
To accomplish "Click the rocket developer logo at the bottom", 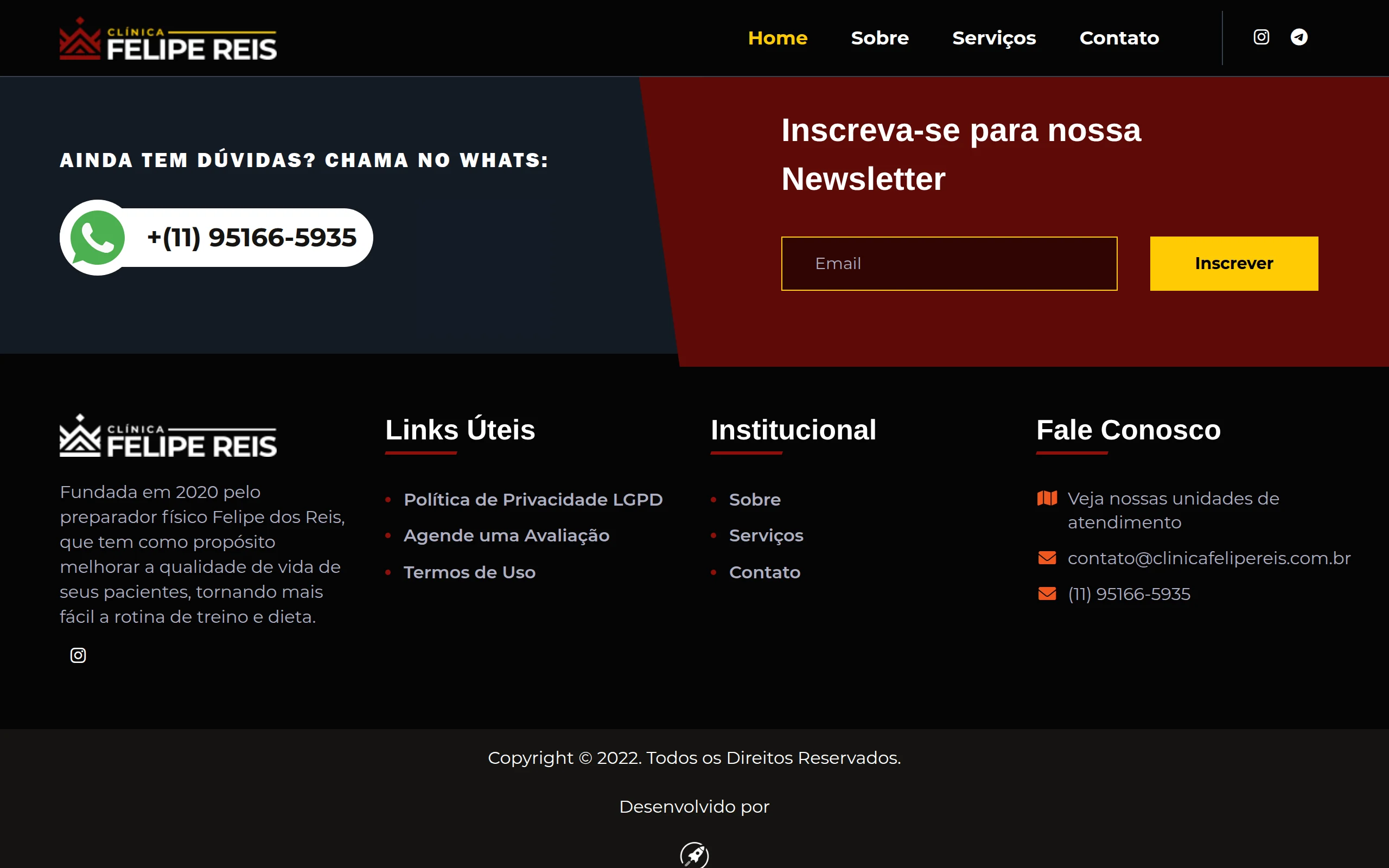I will pyautogui.click(x=694, y=856).
